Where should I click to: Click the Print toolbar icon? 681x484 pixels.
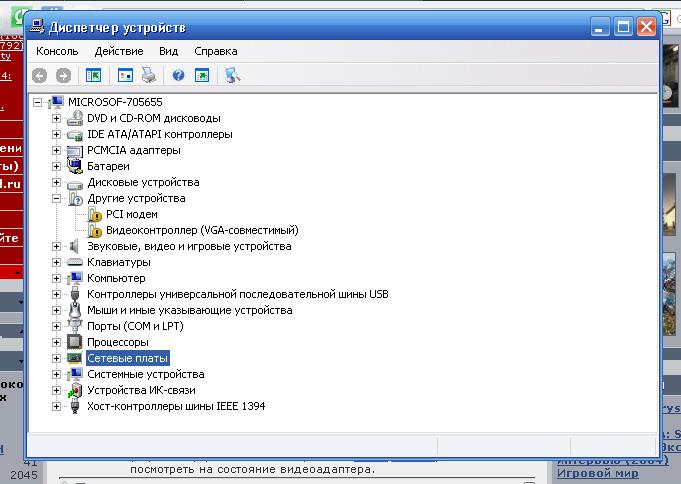[149, 76]
